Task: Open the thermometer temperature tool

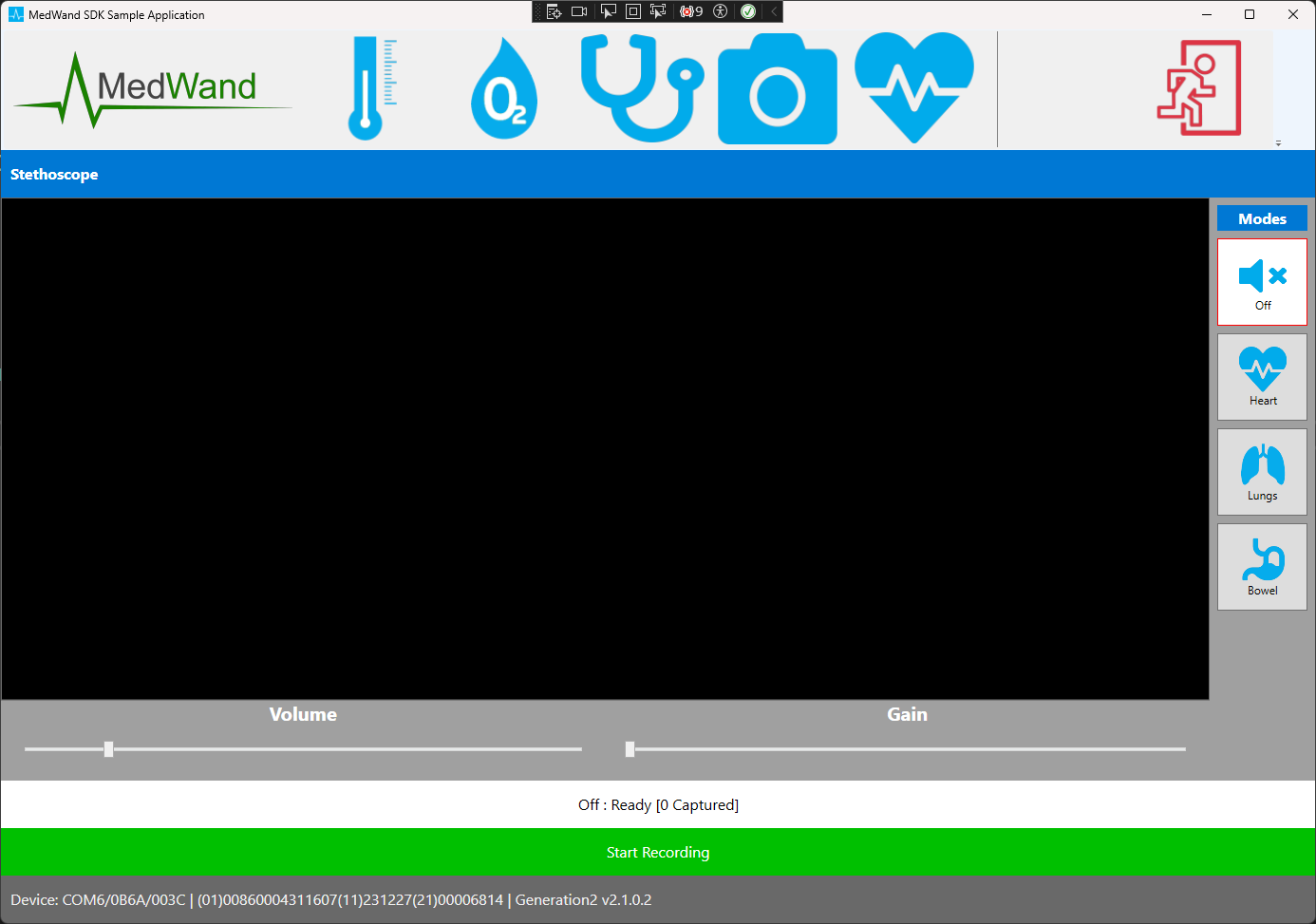Action: point(371,89)
